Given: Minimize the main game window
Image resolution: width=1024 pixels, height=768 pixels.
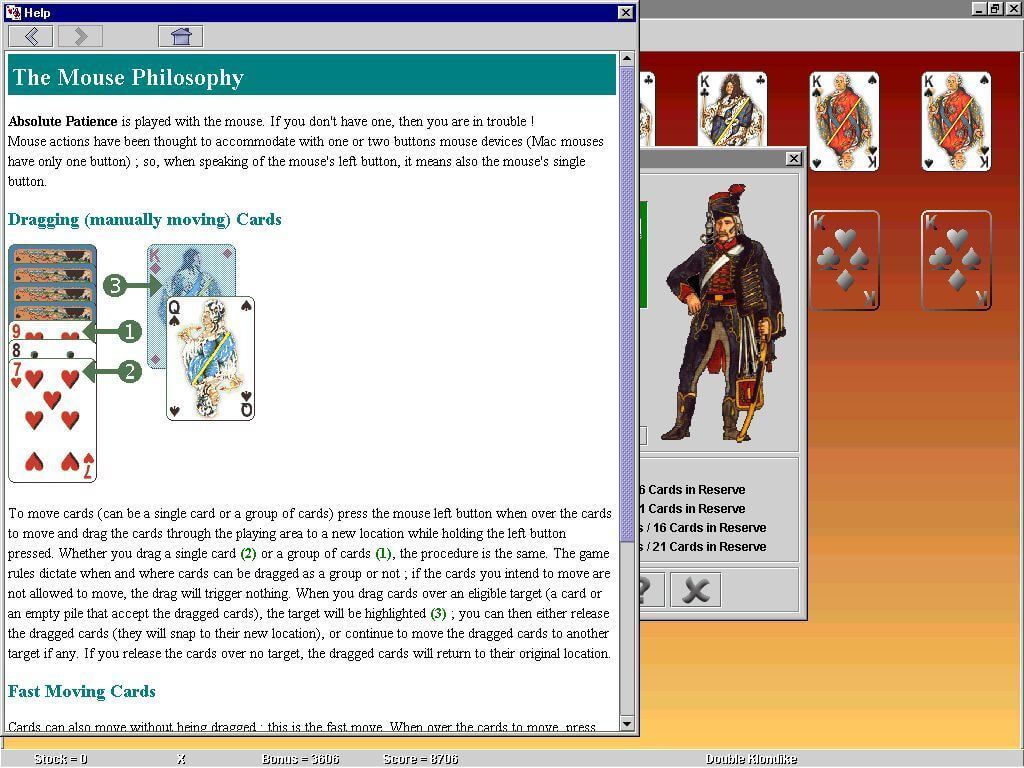Looking at the screenshot, I should [x=978, y=8].
